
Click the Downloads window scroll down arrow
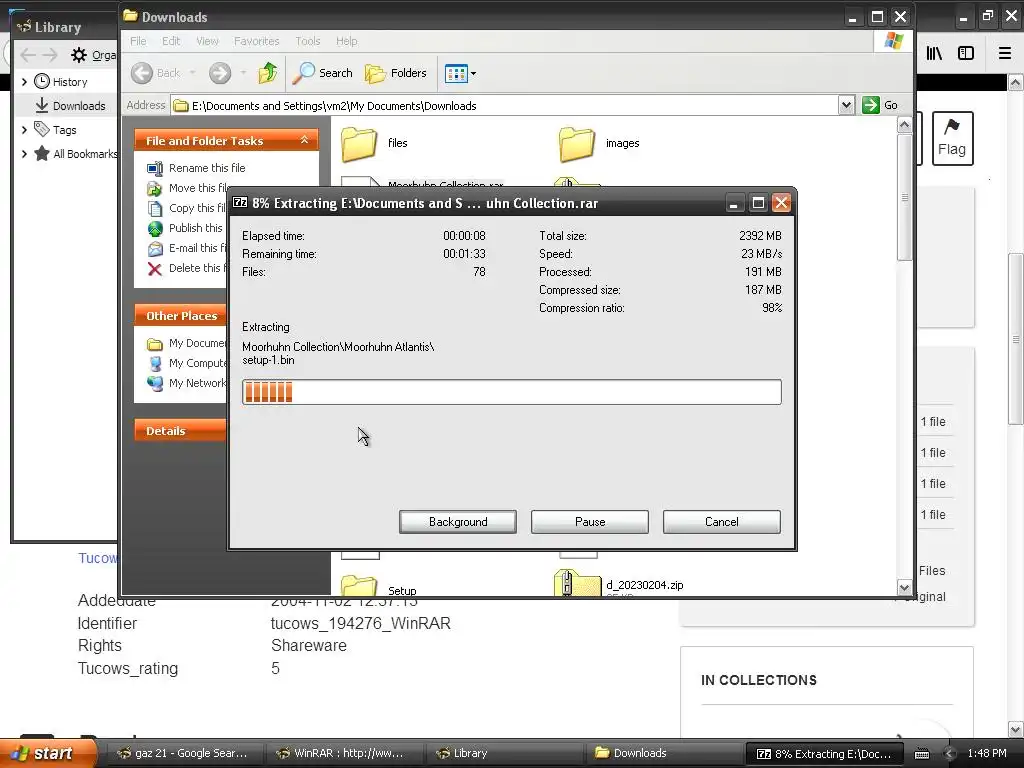tap(904, 588)
